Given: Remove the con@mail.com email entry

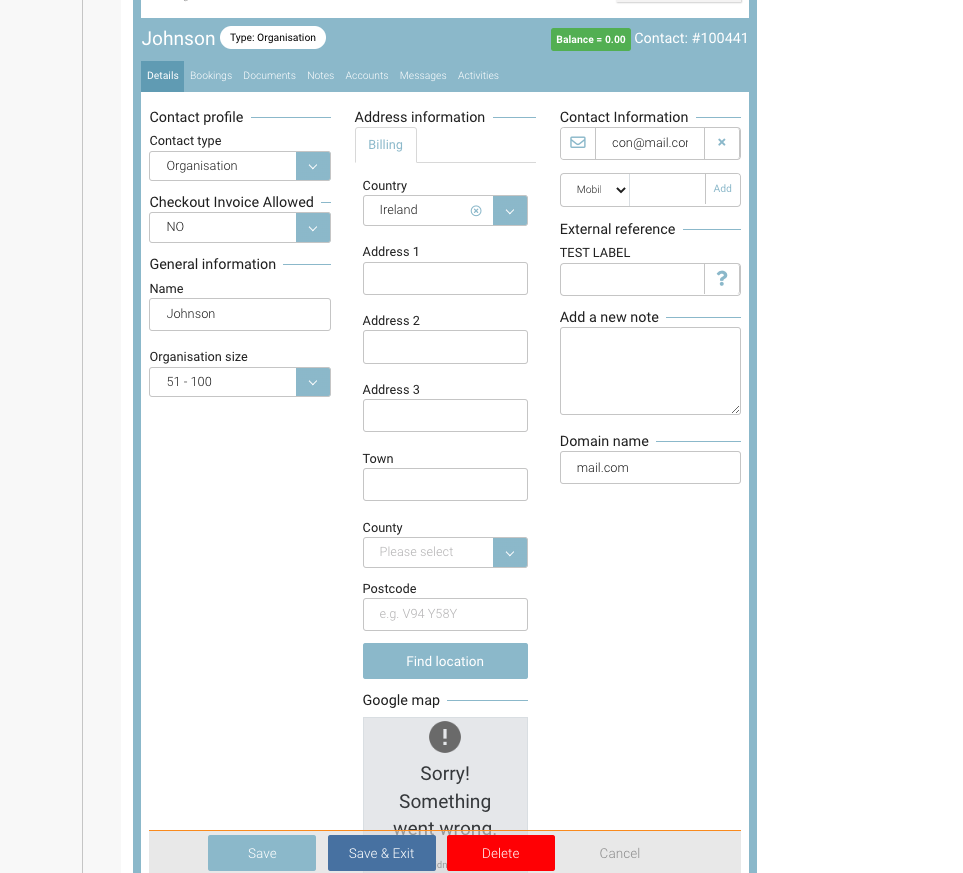Looking at the screenshot, I should [721, 143].
